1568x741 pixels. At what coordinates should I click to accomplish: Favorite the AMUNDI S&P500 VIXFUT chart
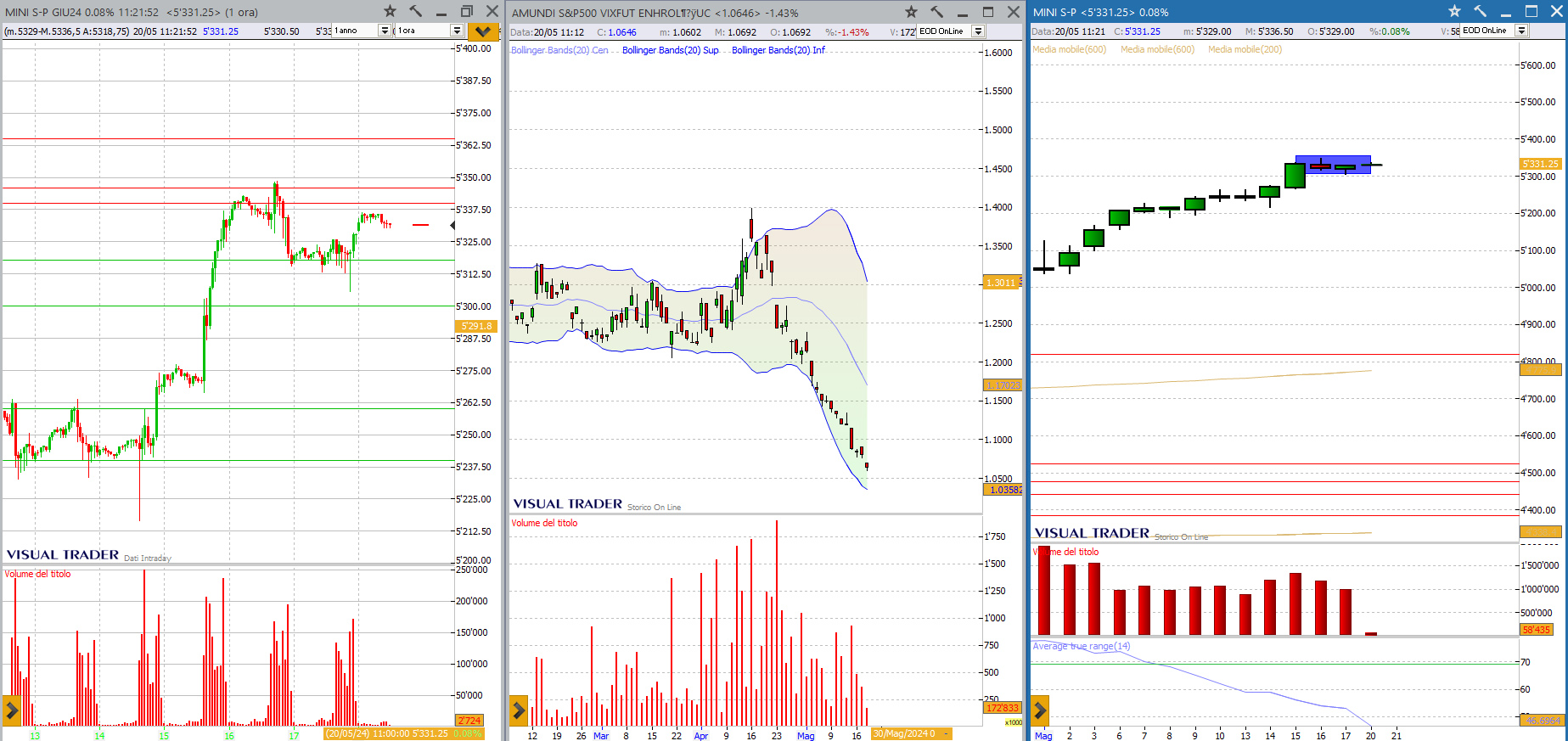pos(911,12)
